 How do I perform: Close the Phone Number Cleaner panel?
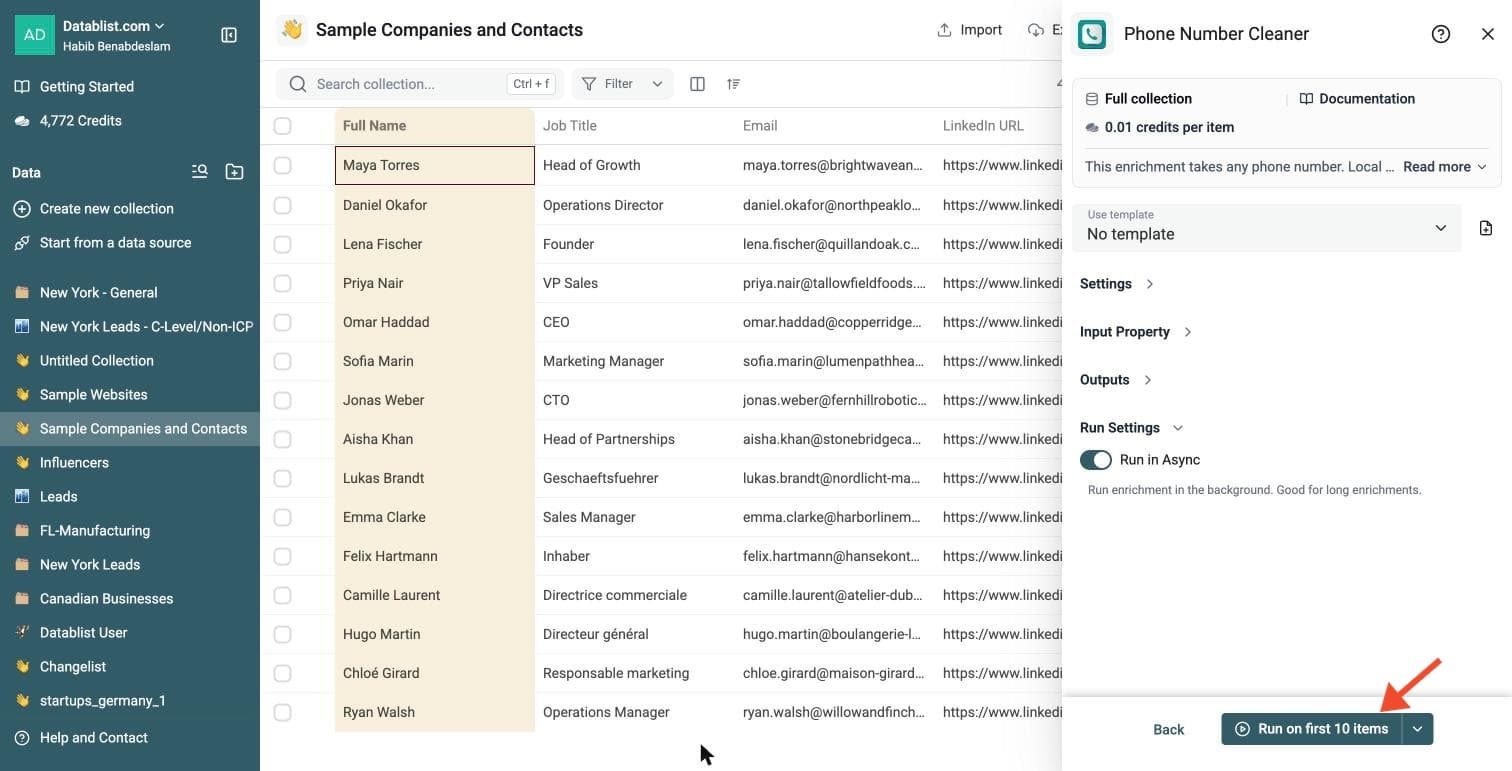point(1488,34)
